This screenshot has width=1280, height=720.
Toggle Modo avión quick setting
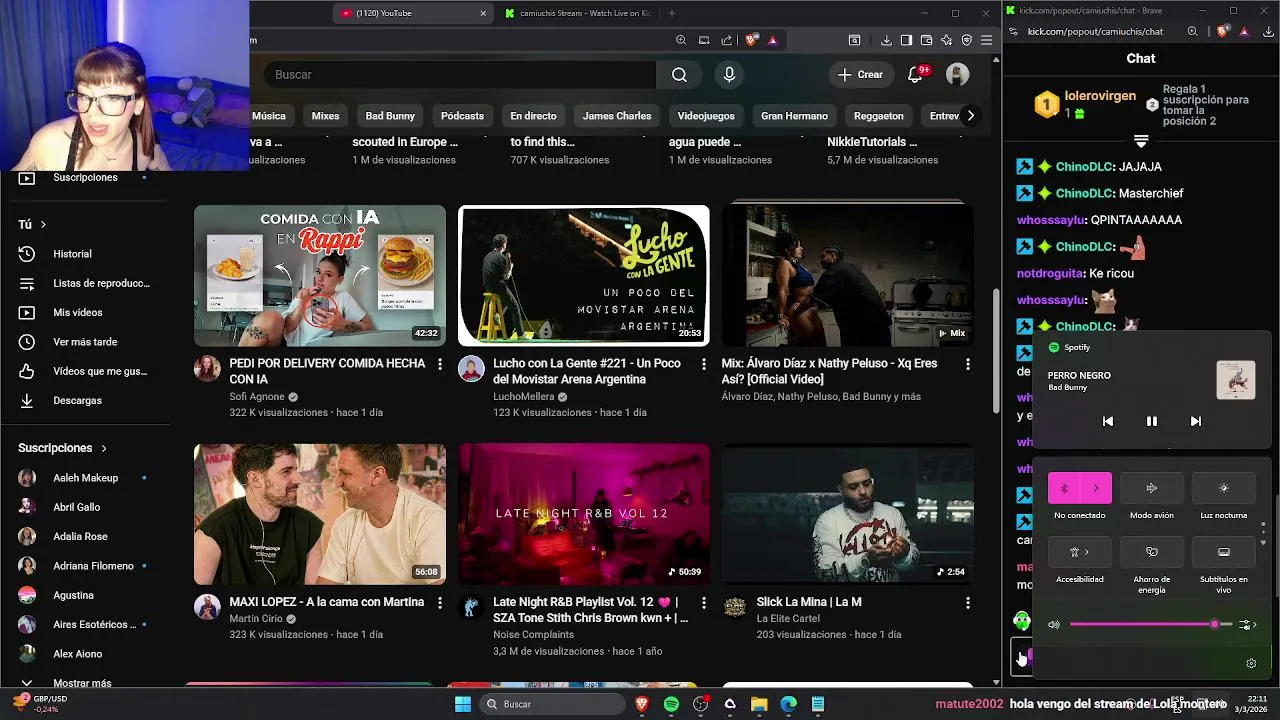pos(1152,488)
